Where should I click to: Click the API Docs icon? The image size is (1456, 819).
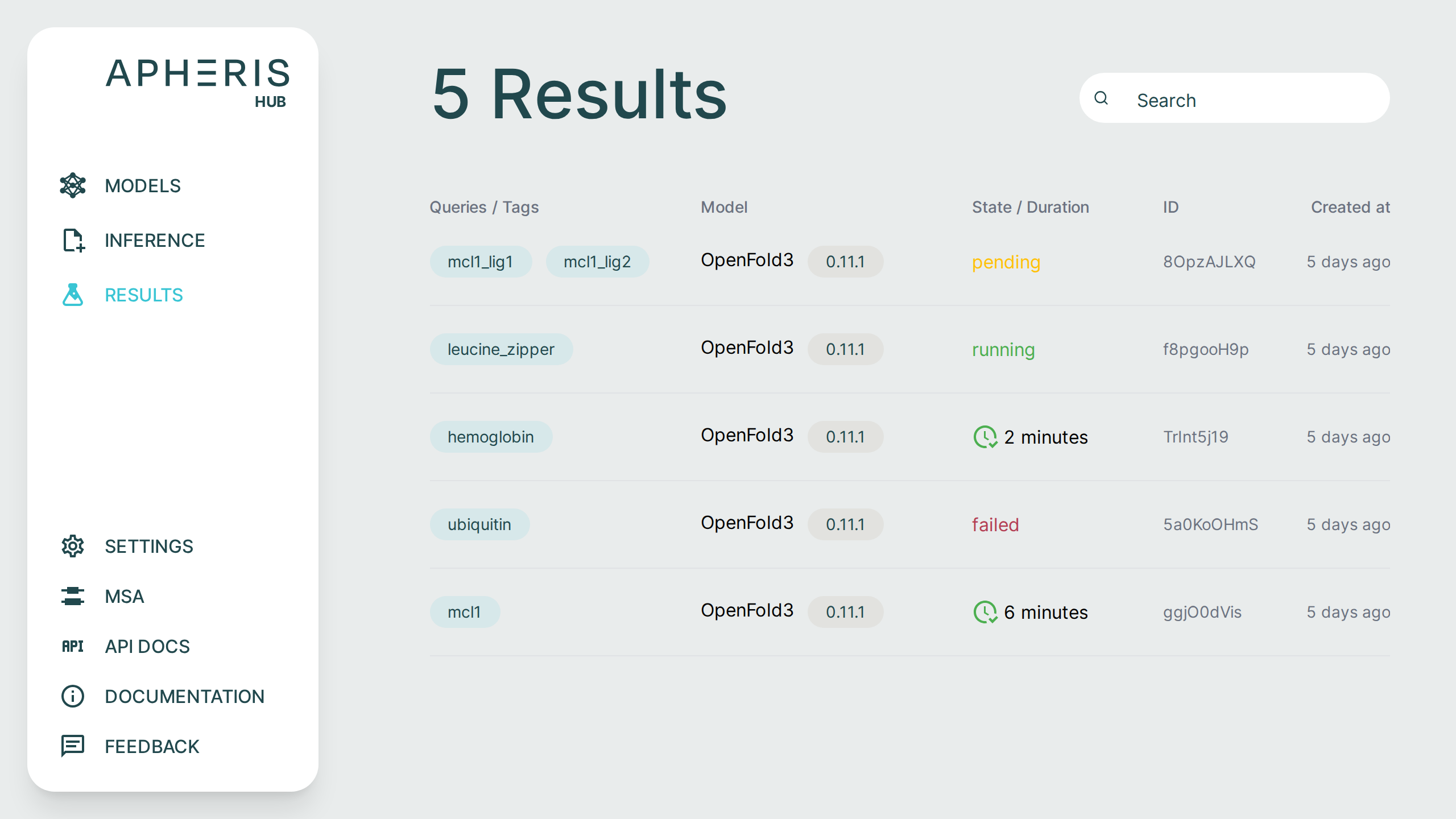point(72,646)
